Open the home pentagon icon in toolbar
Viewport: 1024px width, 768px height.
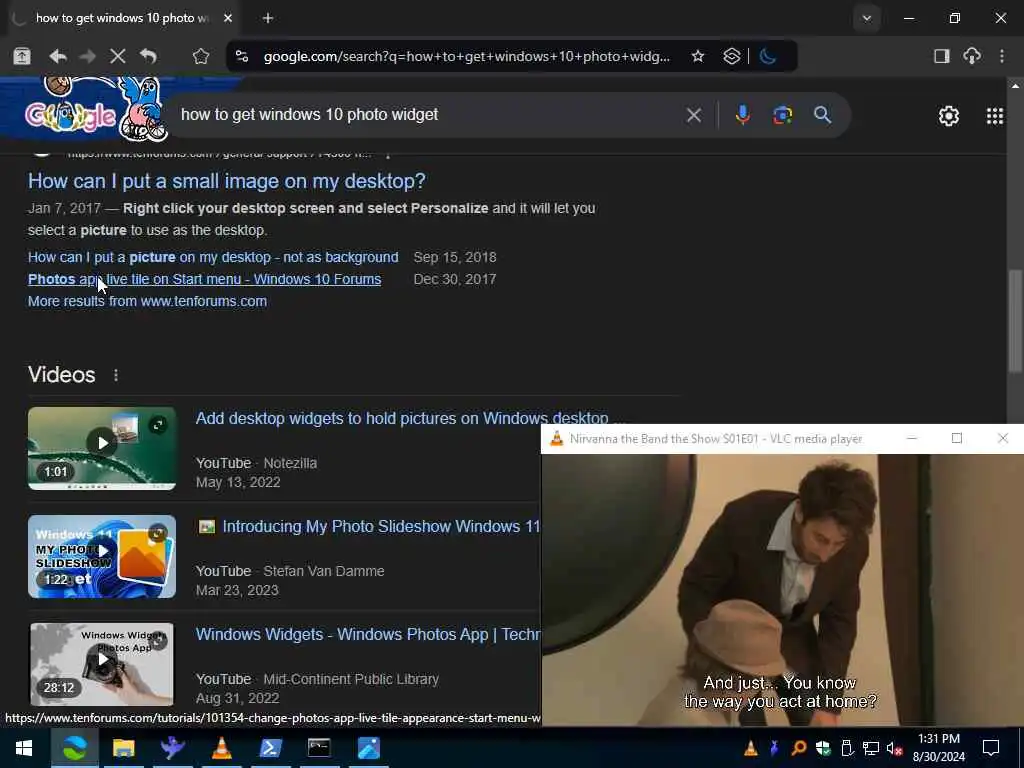(x=200, y=56)
